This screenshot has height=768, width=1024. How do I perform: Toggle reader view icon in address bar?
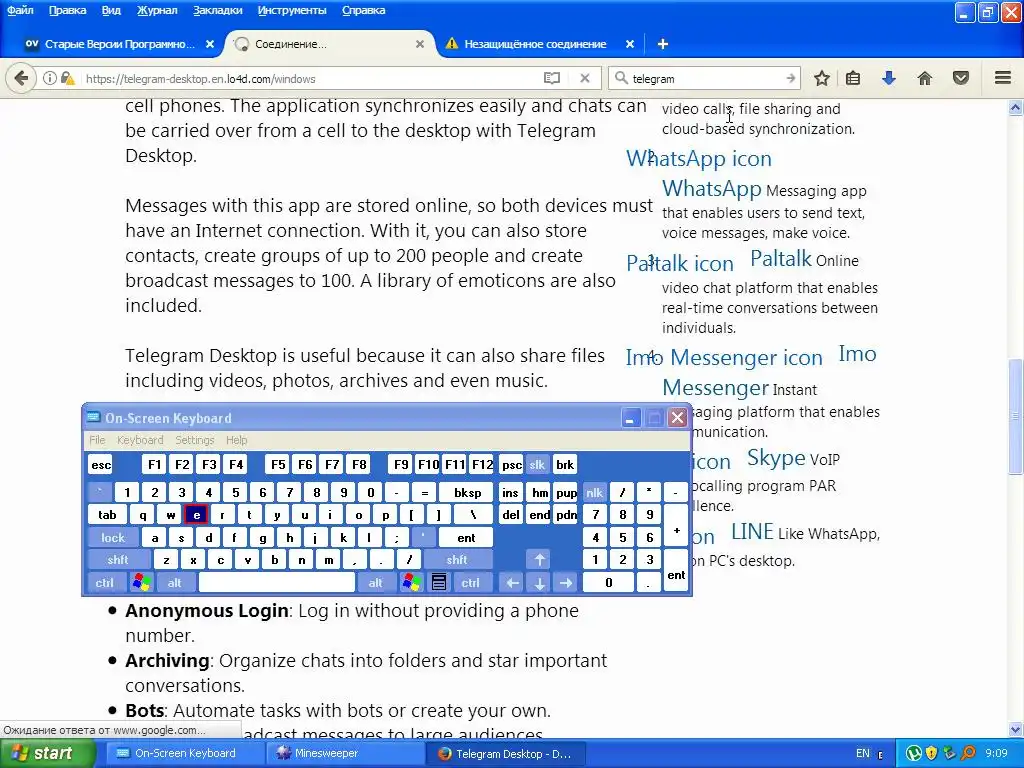(552, 78)
